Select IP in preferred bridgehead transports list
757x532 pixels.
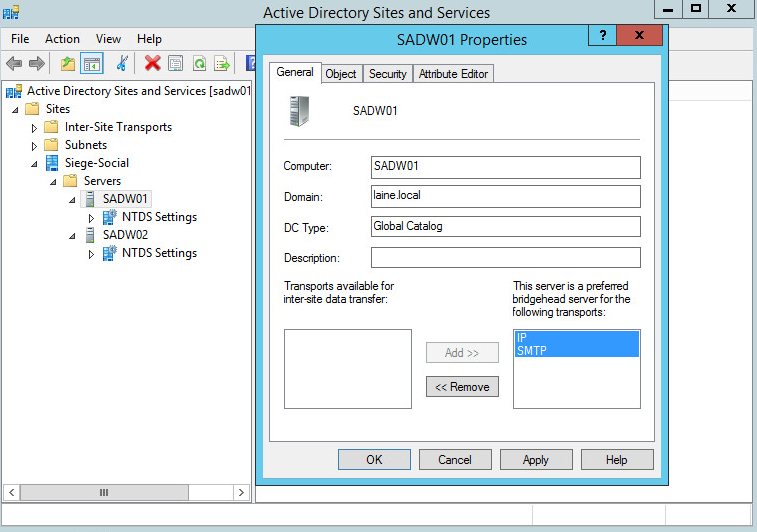(576, 337)
